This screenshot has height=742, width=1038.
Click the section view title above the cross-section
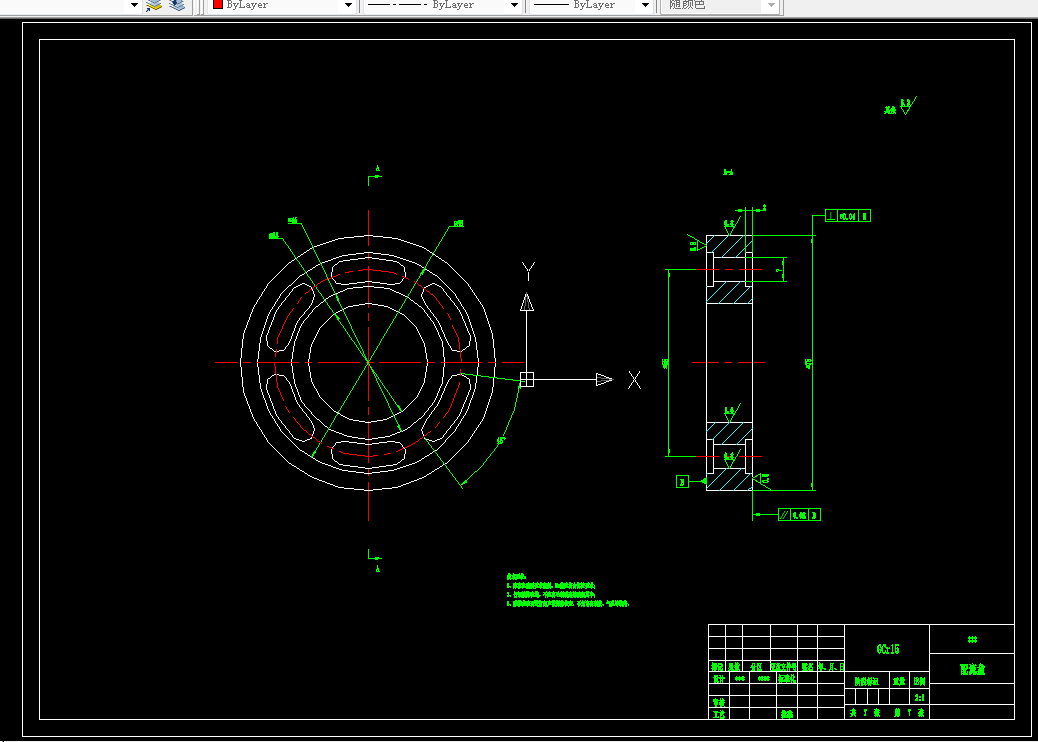pyautogui.click(x=728, y=172)
